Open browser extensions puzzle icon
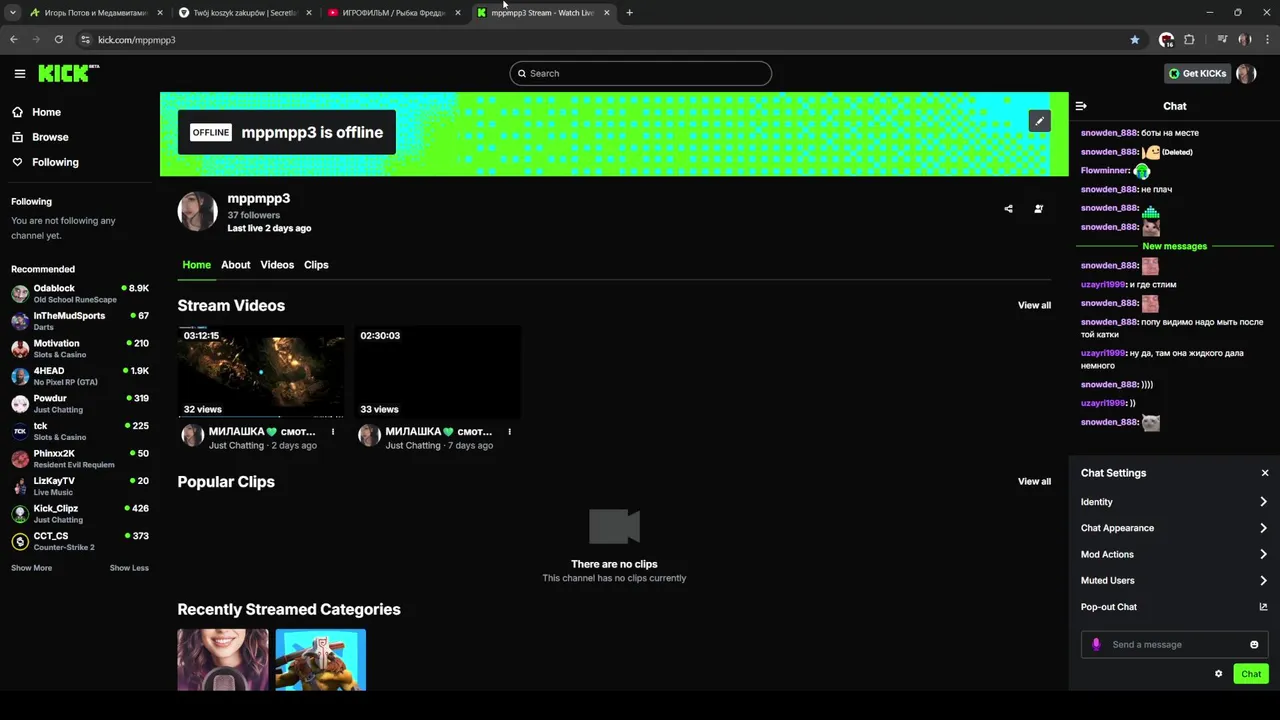 click(x=1189, y=39)
